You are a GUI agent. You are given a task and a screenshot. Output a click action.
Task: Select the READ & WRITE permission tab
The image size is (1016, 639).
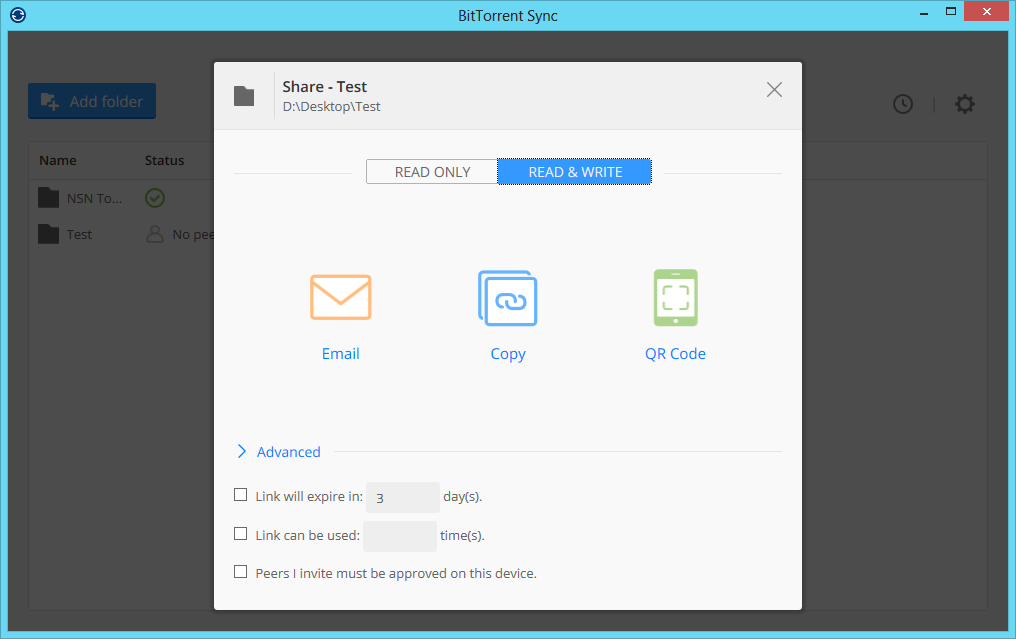(x=575, y=172)
